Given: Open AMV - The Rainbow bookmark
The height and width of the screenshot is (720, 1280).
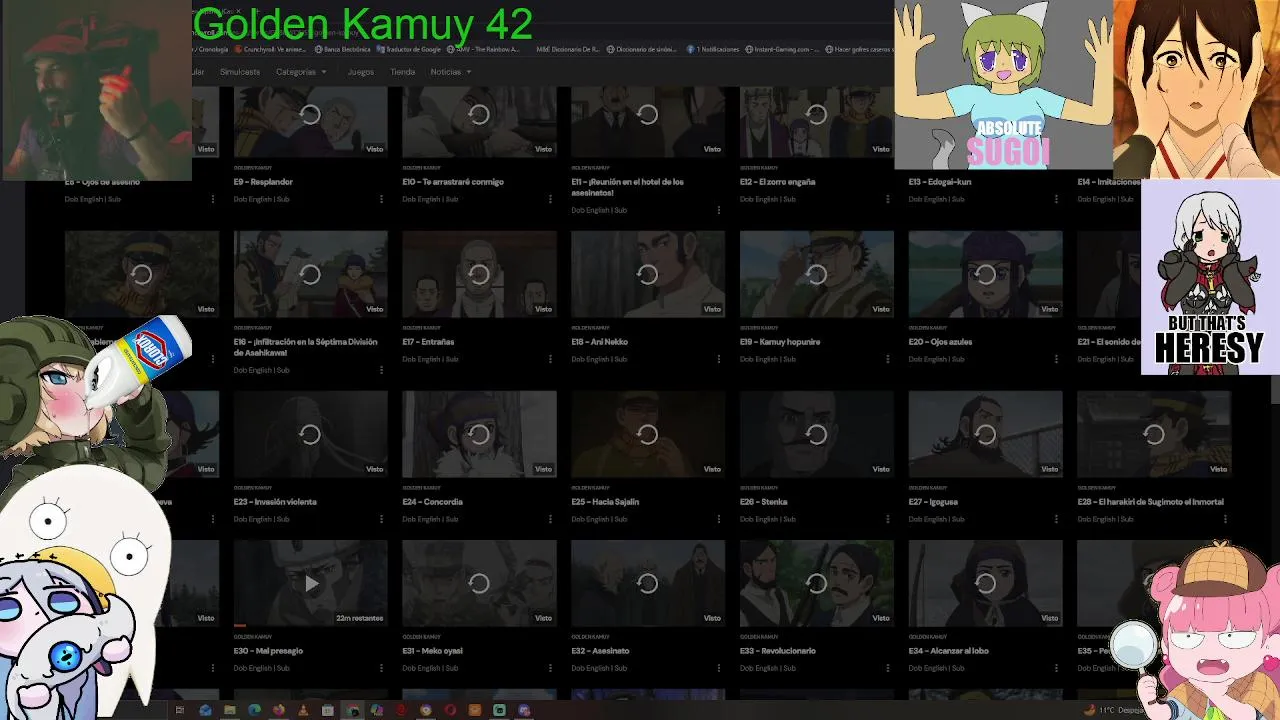Looking at the screenshot, I should (x=484, y=49).
